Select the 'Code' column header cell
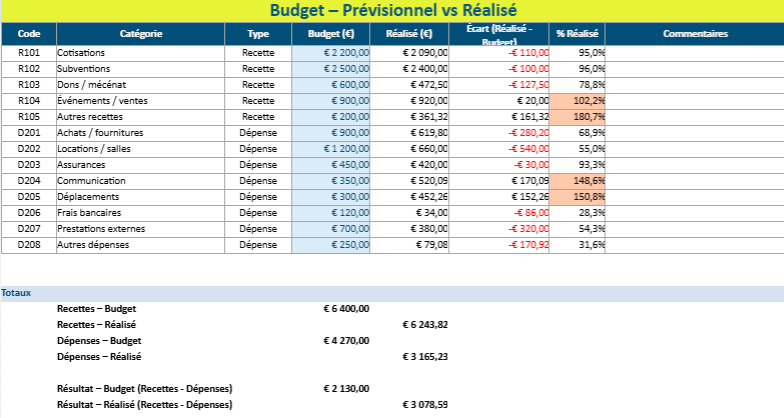This screenshot has width=784, height=418. (28, 34)
